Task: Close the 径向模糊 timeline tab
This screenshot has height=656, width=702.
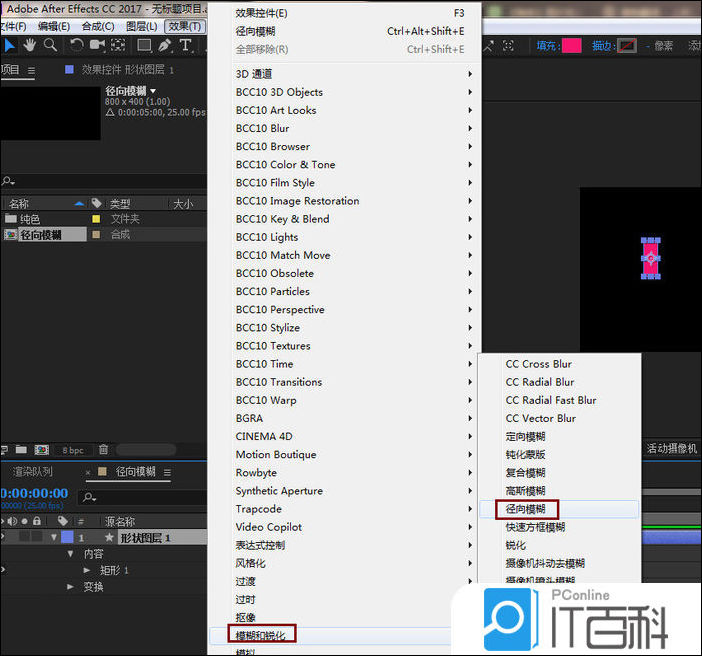Action: tap(88, 472)
